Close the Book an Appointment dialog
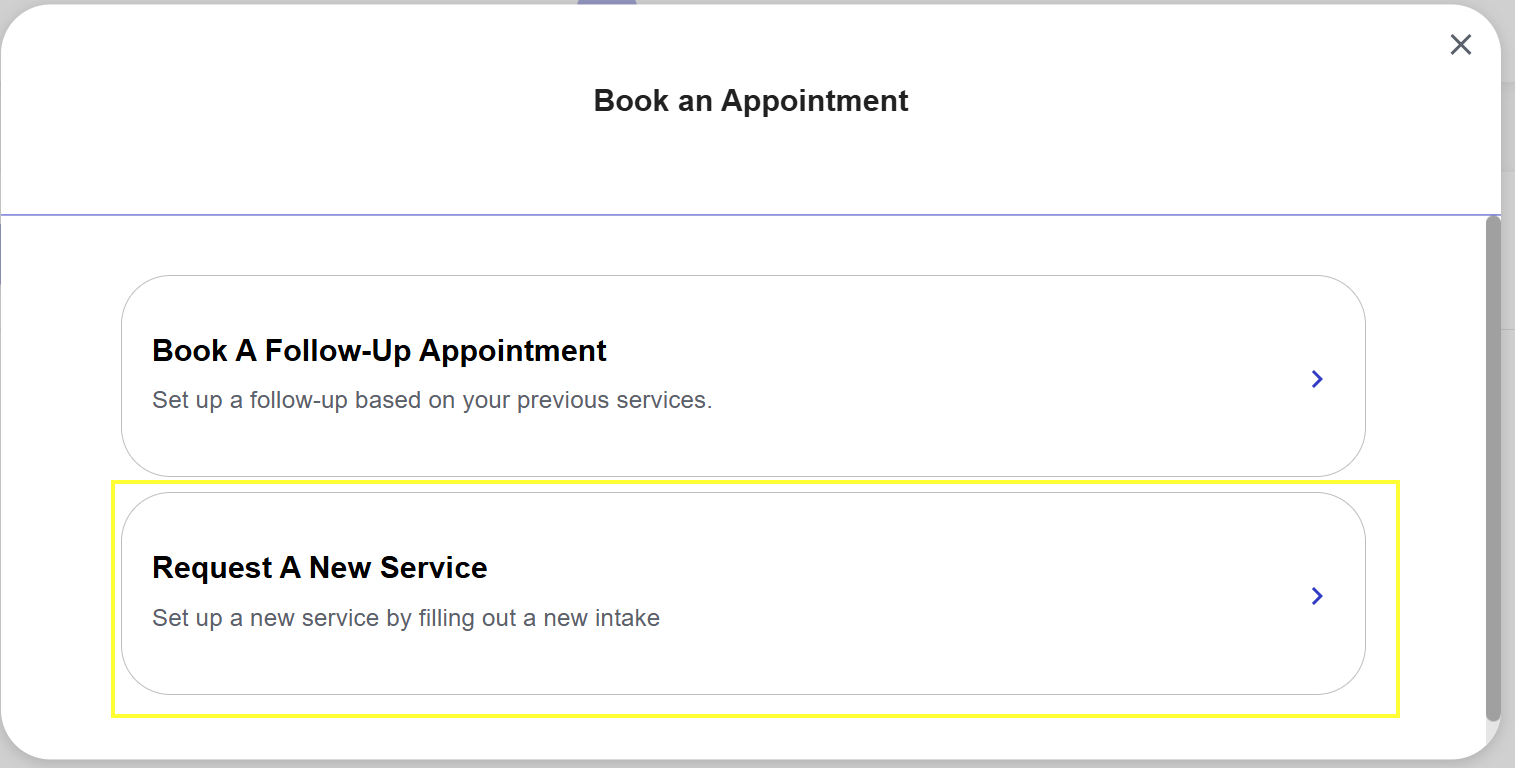Image resolution: width=1515 pixels, height=768 pixels. [x=1460, y=44]
